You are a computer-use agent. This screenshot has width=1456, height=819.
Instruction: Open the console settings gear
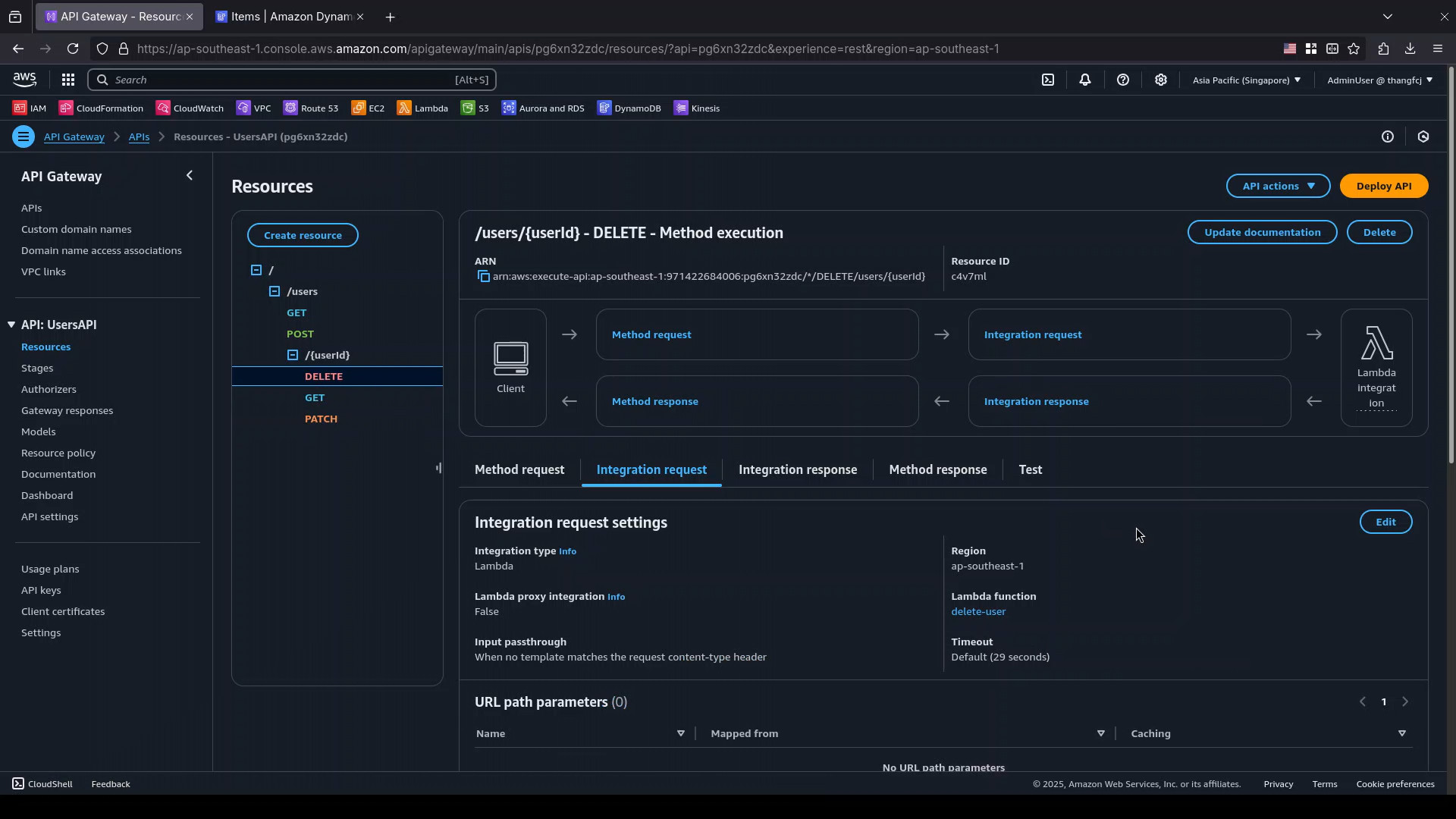coord(1161,80)
